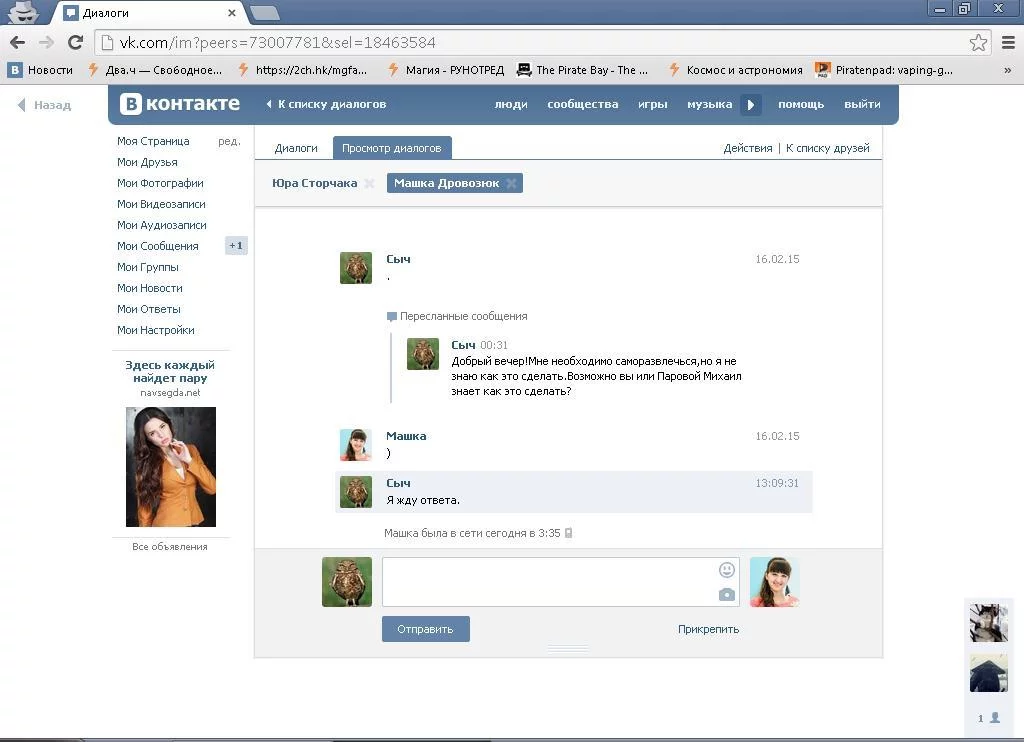The image size is (1024, 742).
Task: Open the Магия - РУНОТРЕД bookmark
Action: 445,70
